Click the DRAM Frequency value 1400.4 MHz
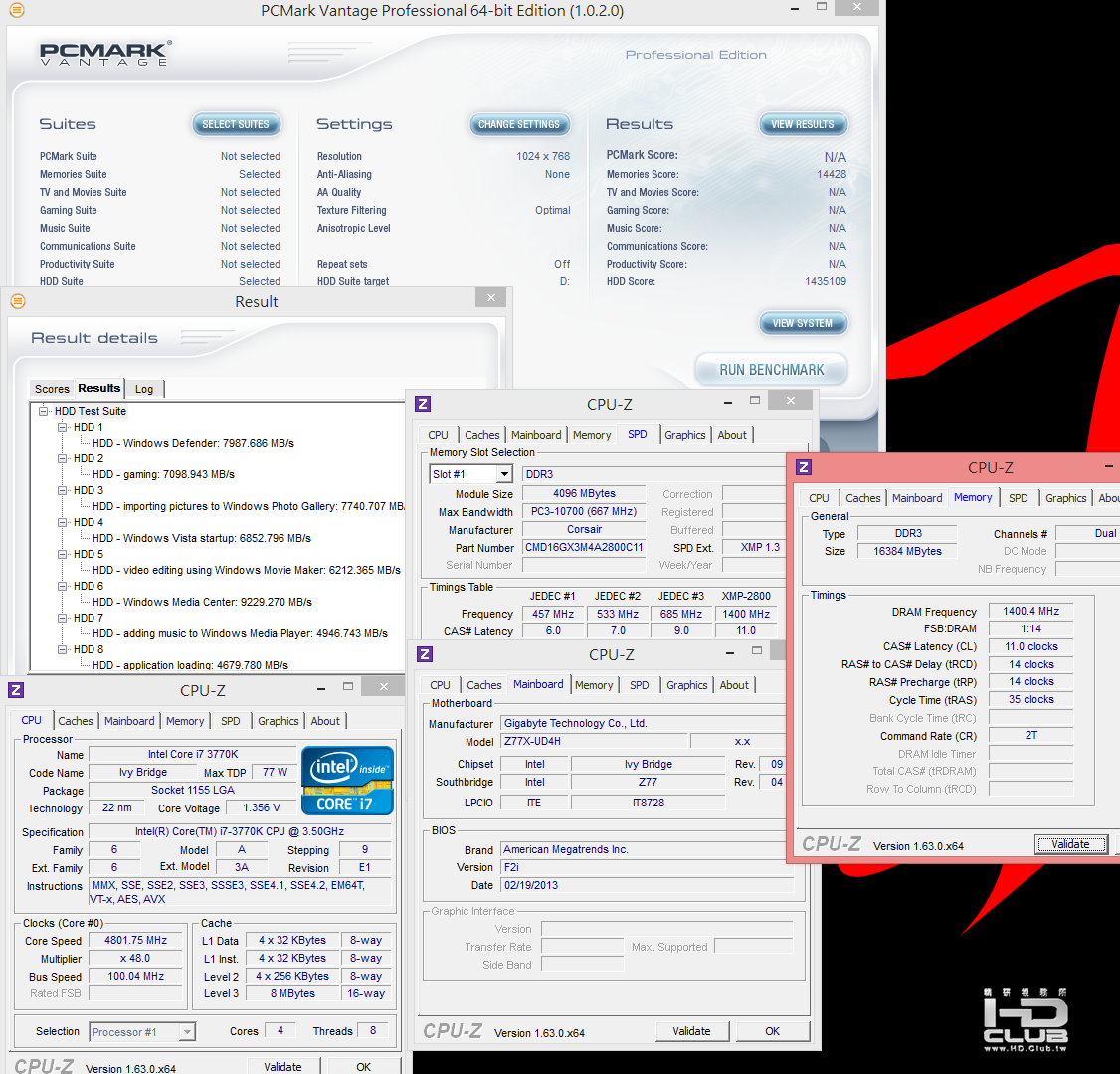Screen dimensions: 1120x1074 pyautogui.click(x=1030, y=611)
